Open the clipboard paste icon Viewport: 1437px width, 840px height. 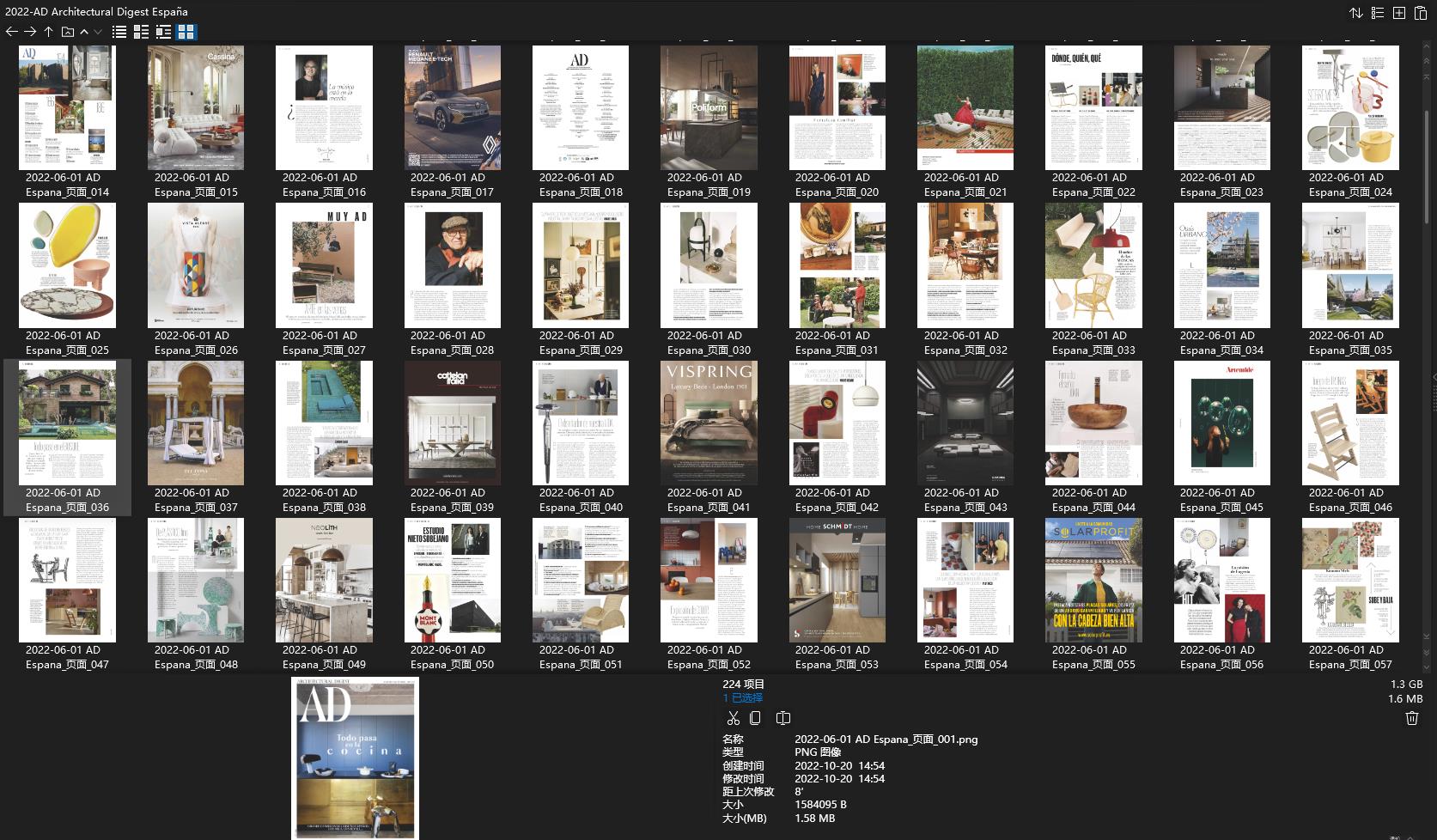click(1420, 13)
